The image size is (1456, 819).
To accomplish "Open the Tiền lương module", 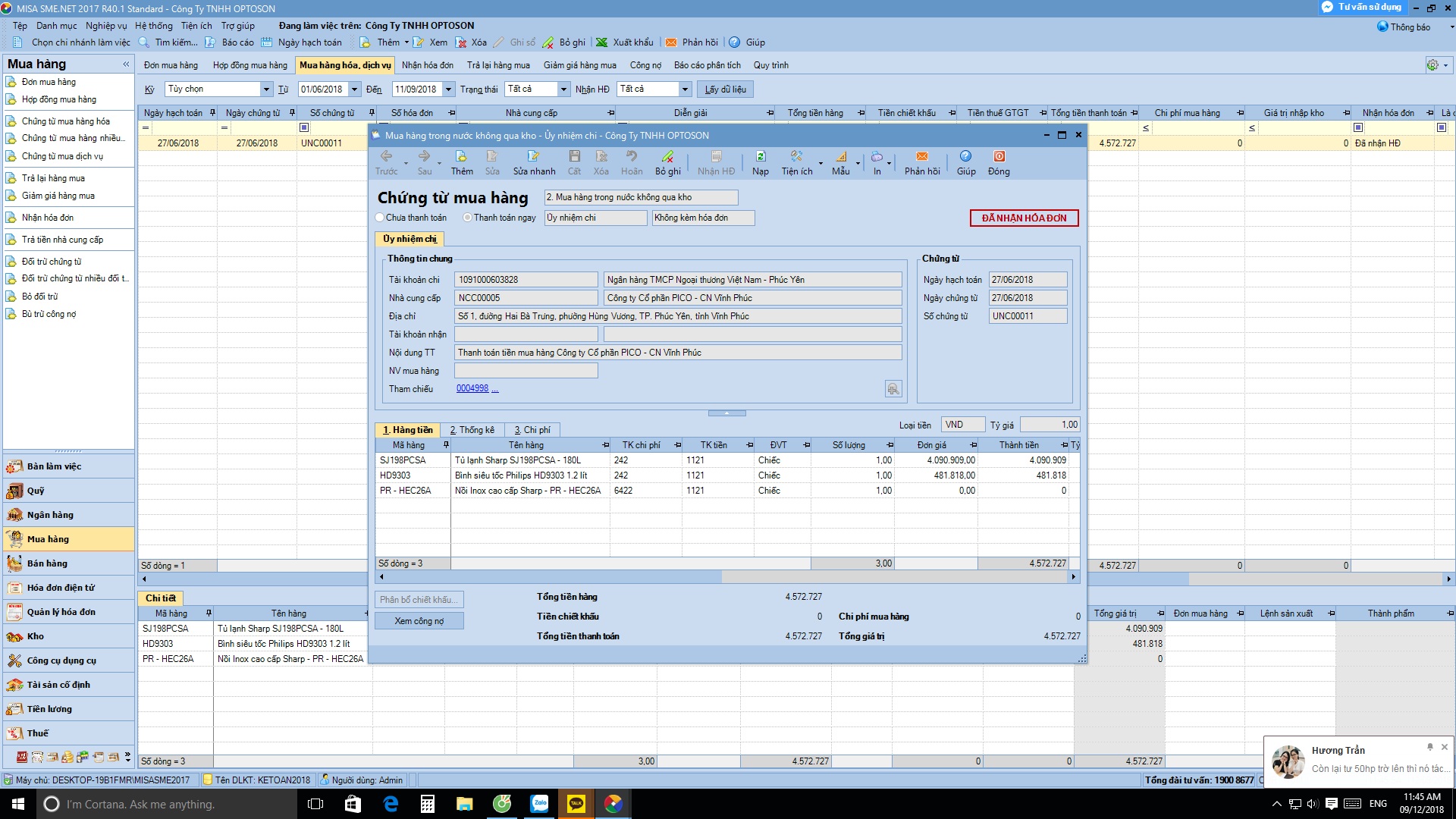I will [x=68, y=709].
